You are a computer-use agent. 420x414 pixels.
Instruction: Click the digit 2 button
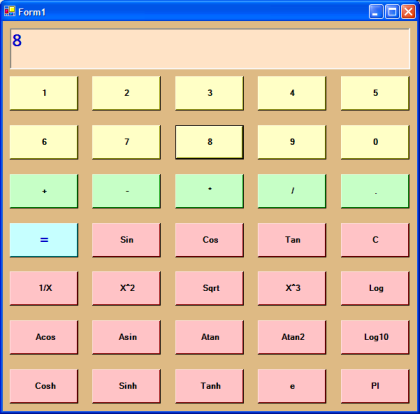tap(126, 93)
